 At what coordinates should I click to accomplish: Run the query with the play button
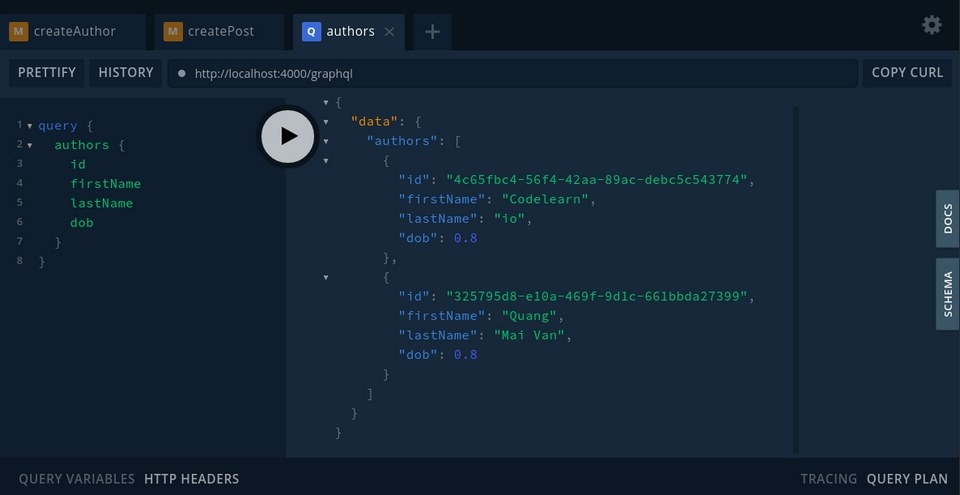288,136
